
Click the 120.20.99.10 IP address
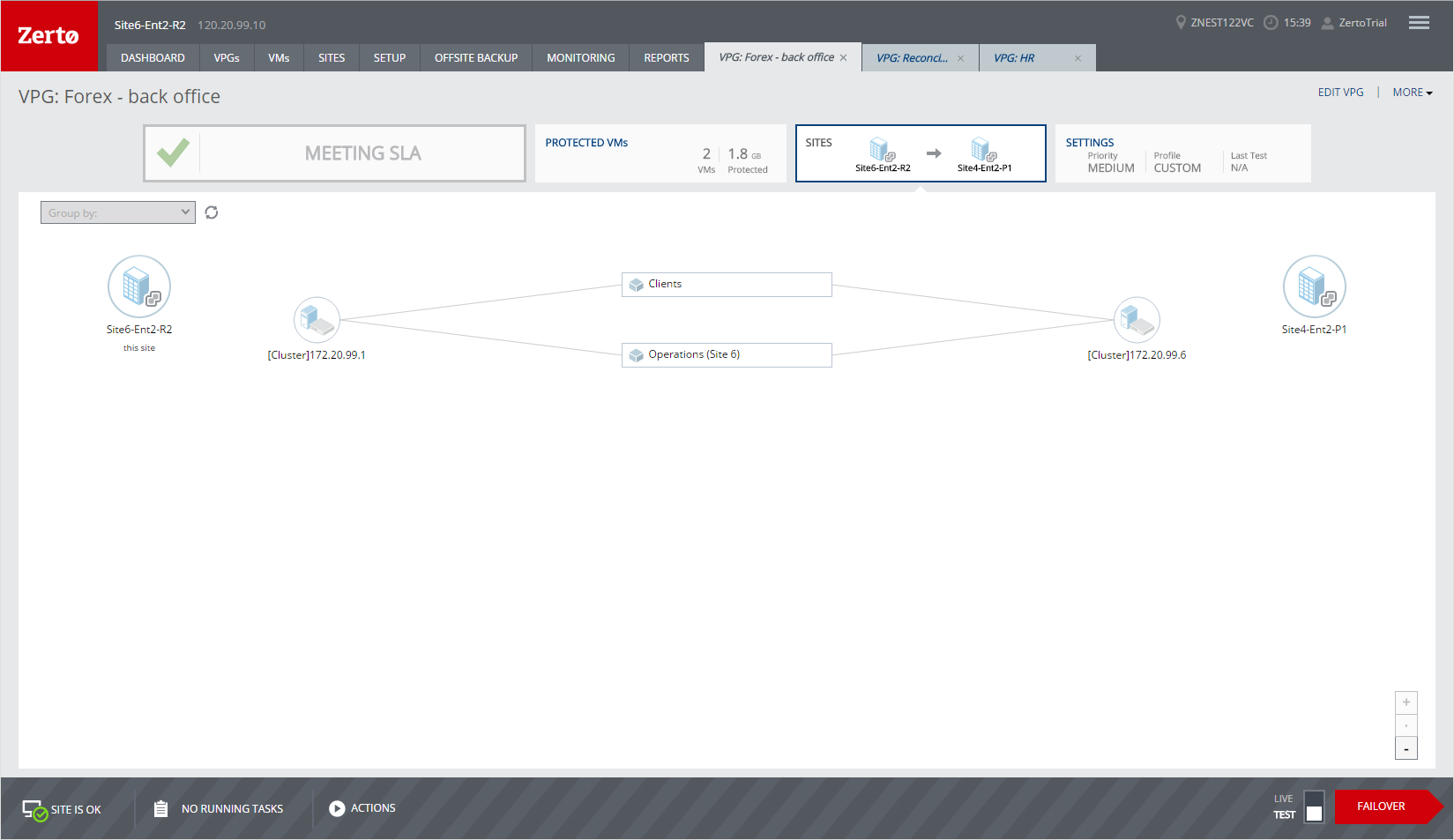231,26
